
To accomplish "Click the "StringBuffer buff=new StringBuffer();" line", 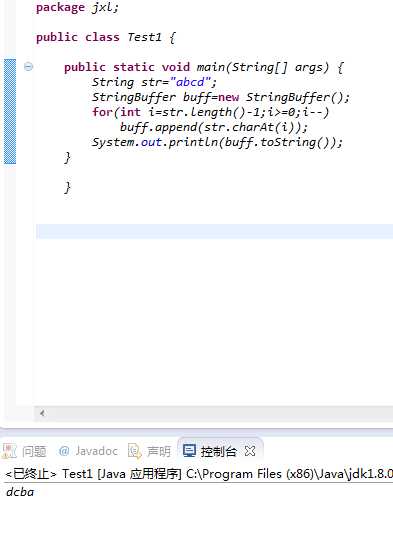I will point(221,97).
